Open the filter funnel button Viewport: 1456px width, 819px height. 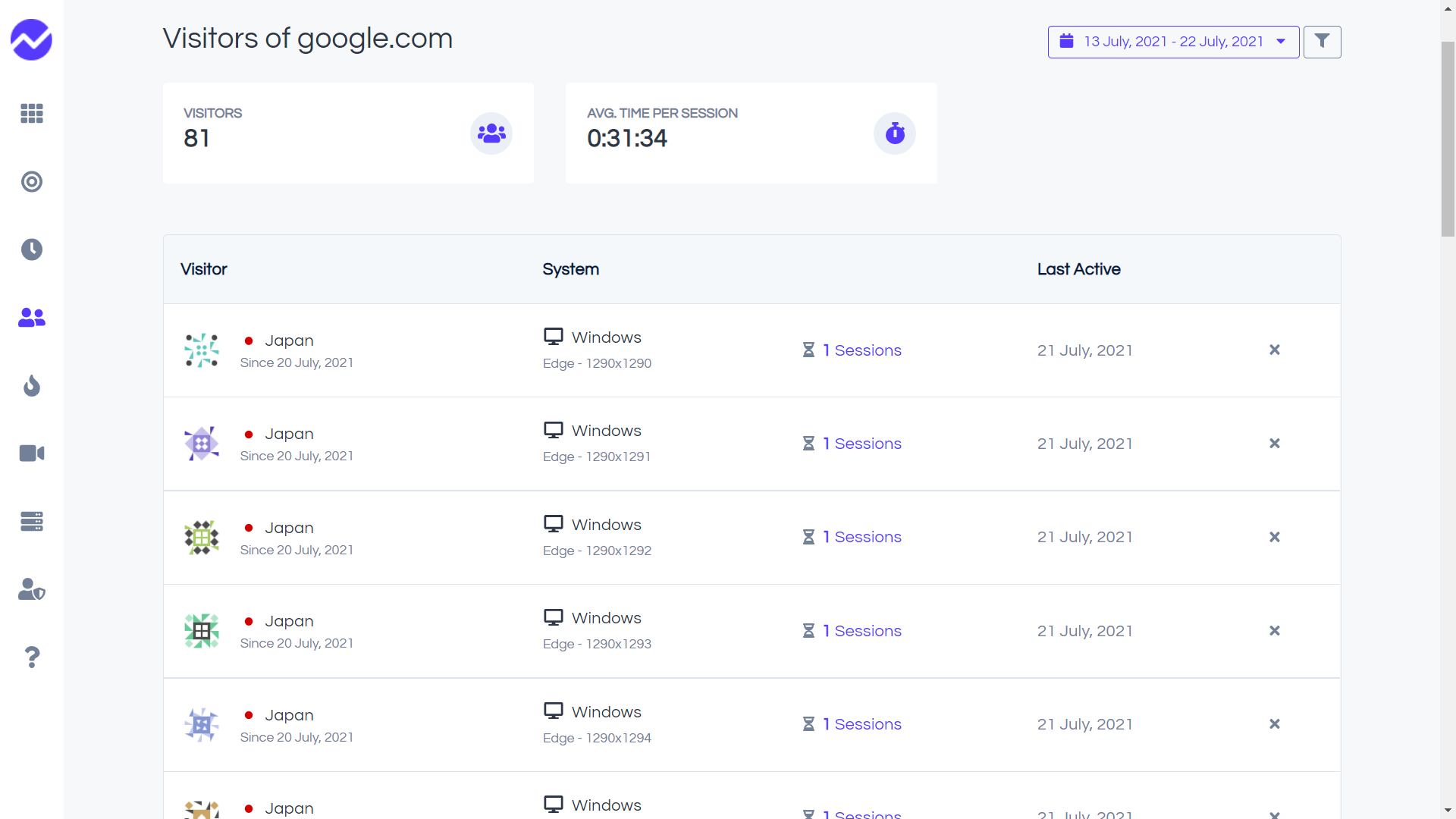1322,42
